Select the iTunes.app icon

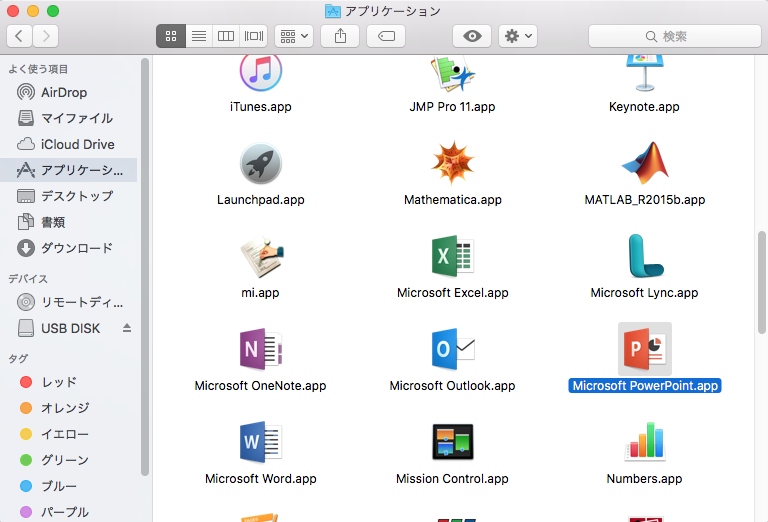[261, 73]
